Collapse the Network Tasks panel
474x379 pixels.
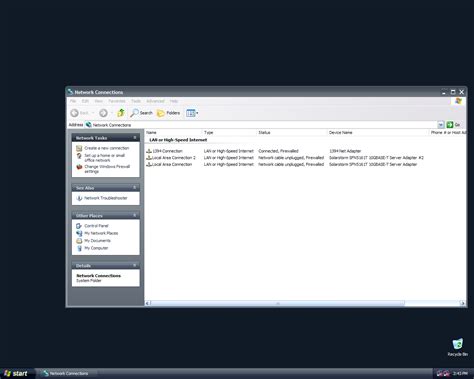135,138
